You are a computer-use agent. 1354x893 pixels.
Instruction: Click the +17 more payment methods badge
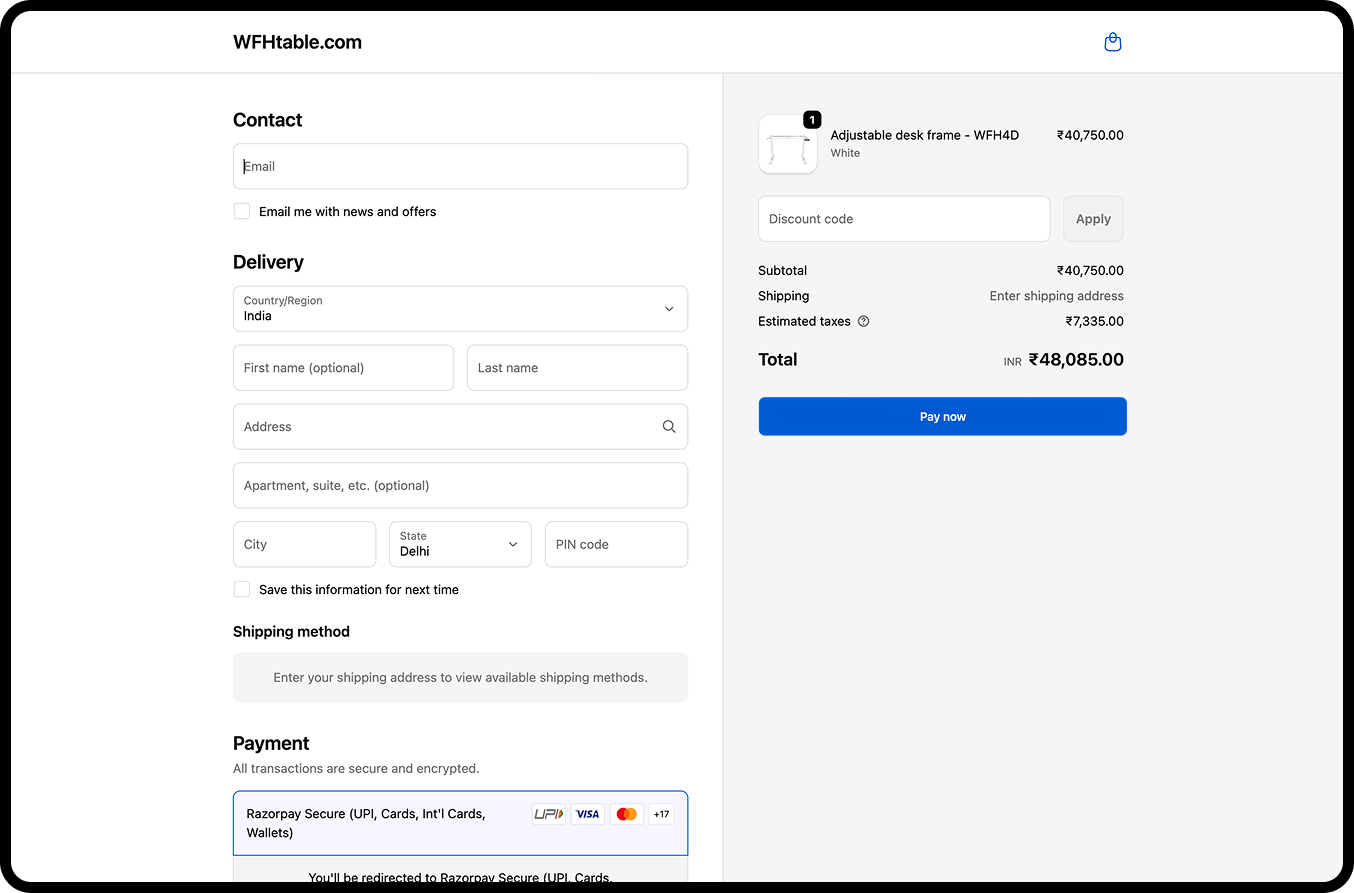[x=661, y=814]
